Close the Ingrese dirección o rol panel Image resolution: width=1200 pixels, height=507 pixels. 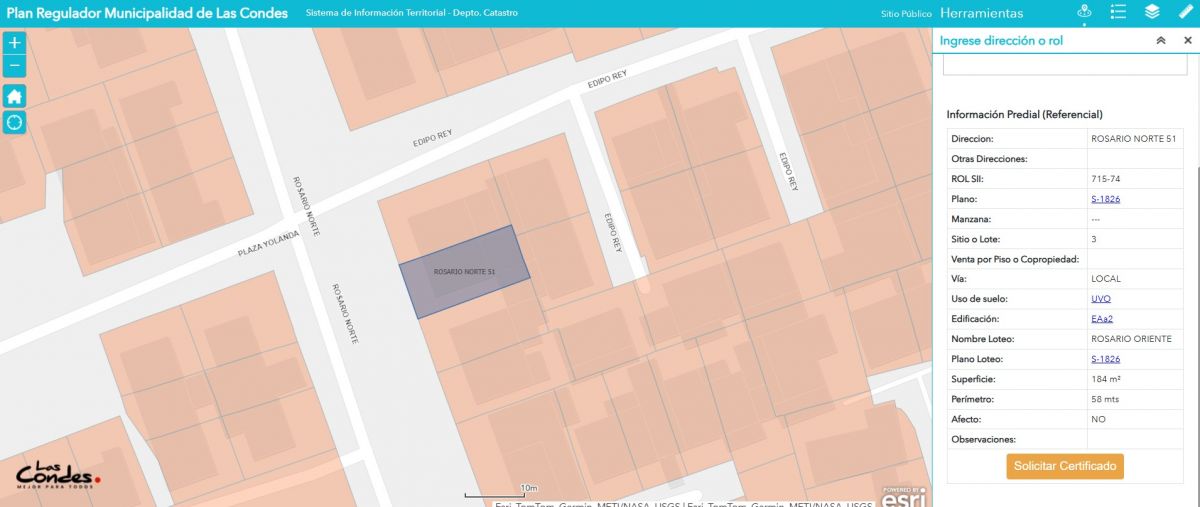click(x=1188, y=41)
